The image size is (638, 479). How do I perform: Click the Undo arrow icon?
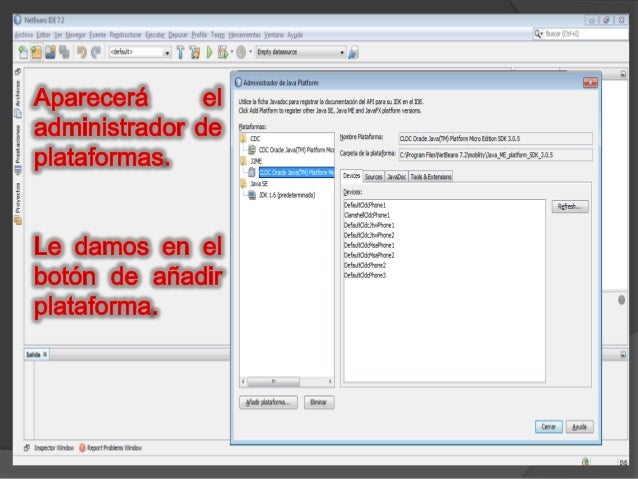click(x=82, y=52)
